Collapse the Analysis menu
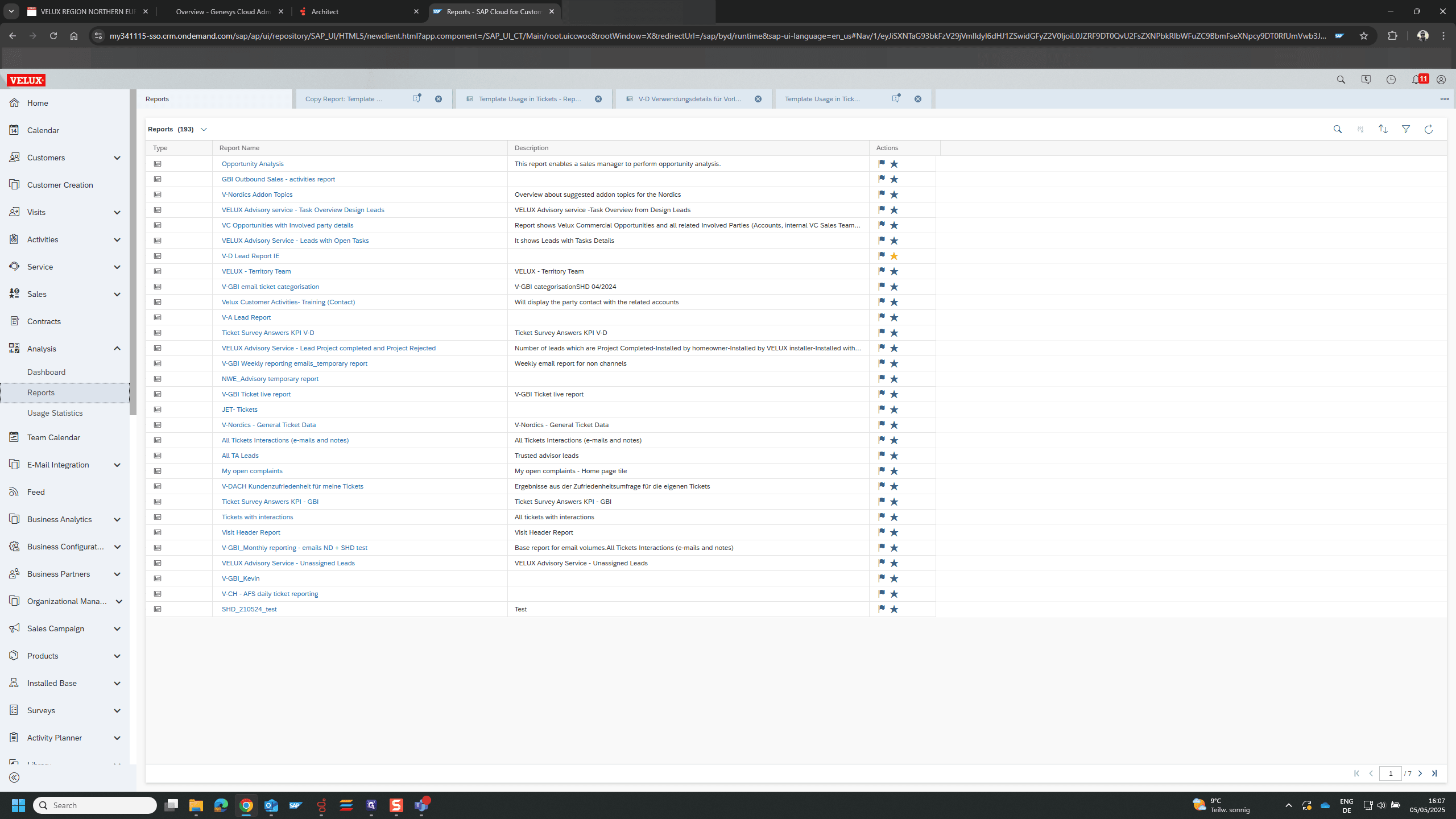1456x819 pixels. pos(117,349)
